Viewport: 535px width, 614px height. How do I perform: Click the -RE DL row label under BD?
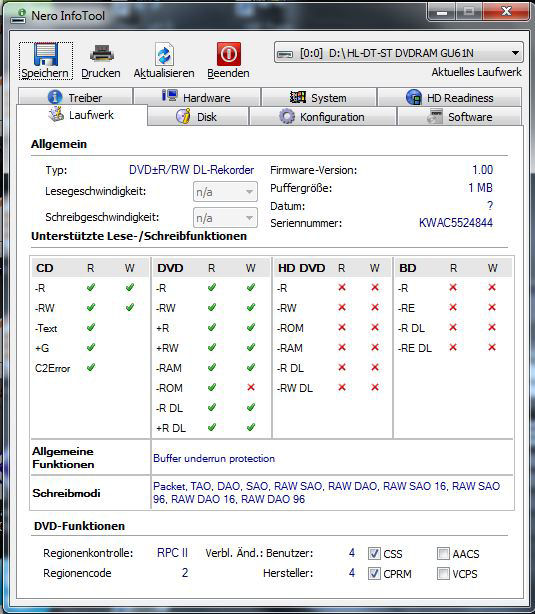[x=415, y=348]
